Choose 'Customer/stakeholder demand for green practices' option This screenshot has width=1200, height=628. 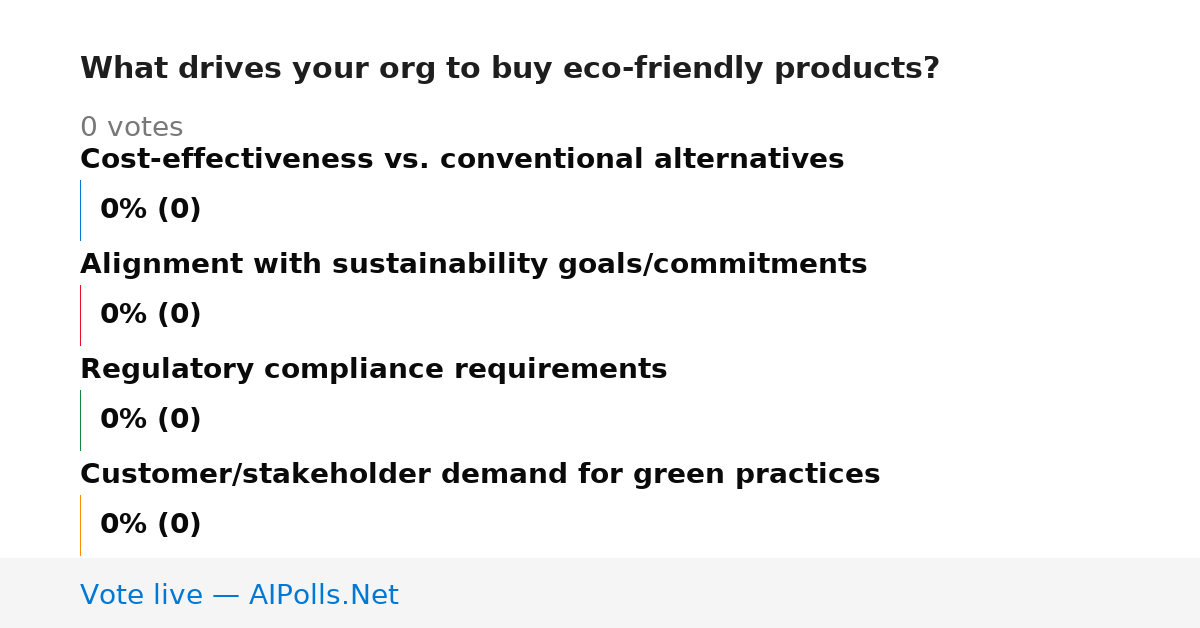(x=480, y=475)
